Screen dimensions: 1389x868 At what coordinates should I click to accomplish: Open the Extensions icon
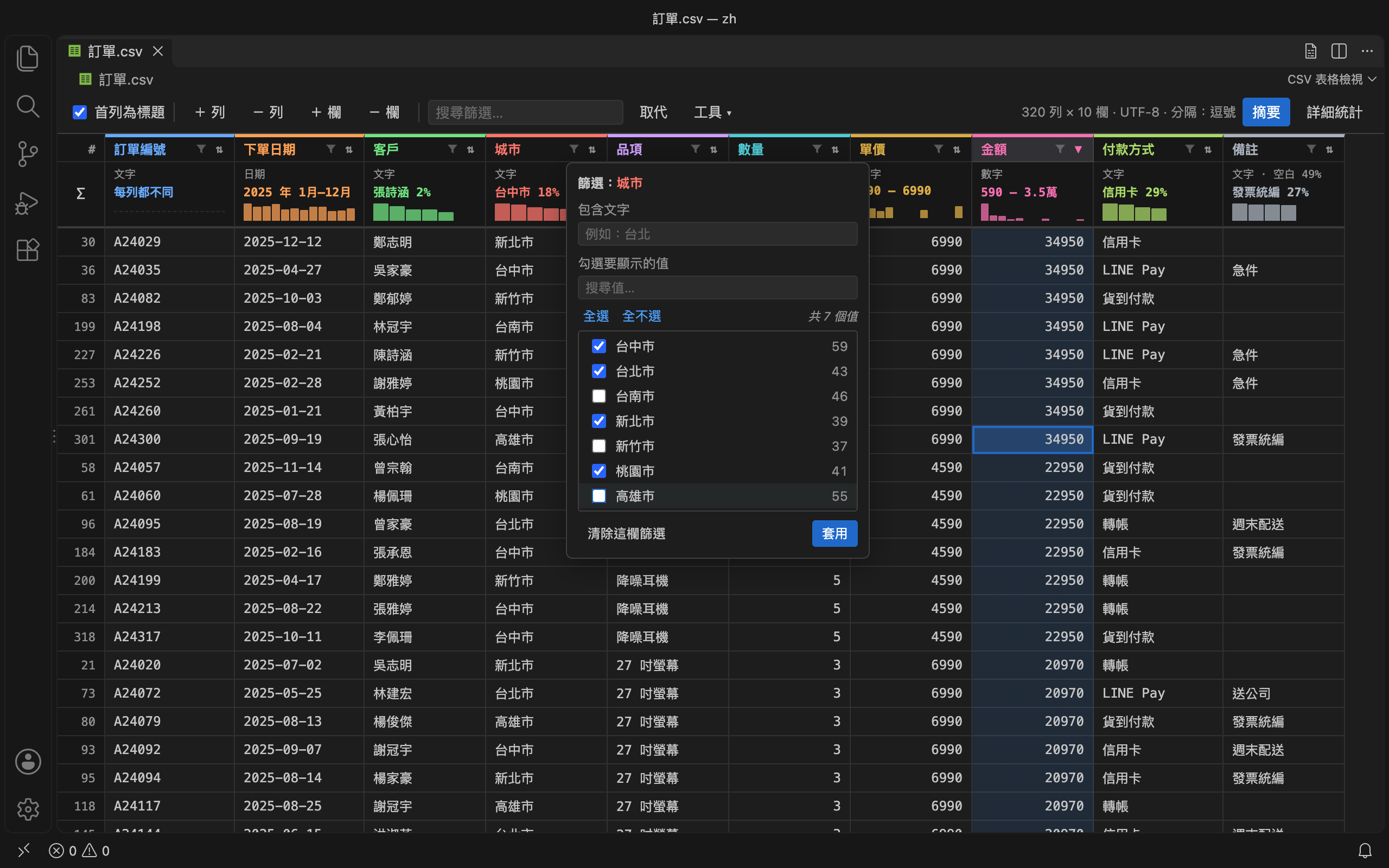pyautogui.click(x=28, y=250)
